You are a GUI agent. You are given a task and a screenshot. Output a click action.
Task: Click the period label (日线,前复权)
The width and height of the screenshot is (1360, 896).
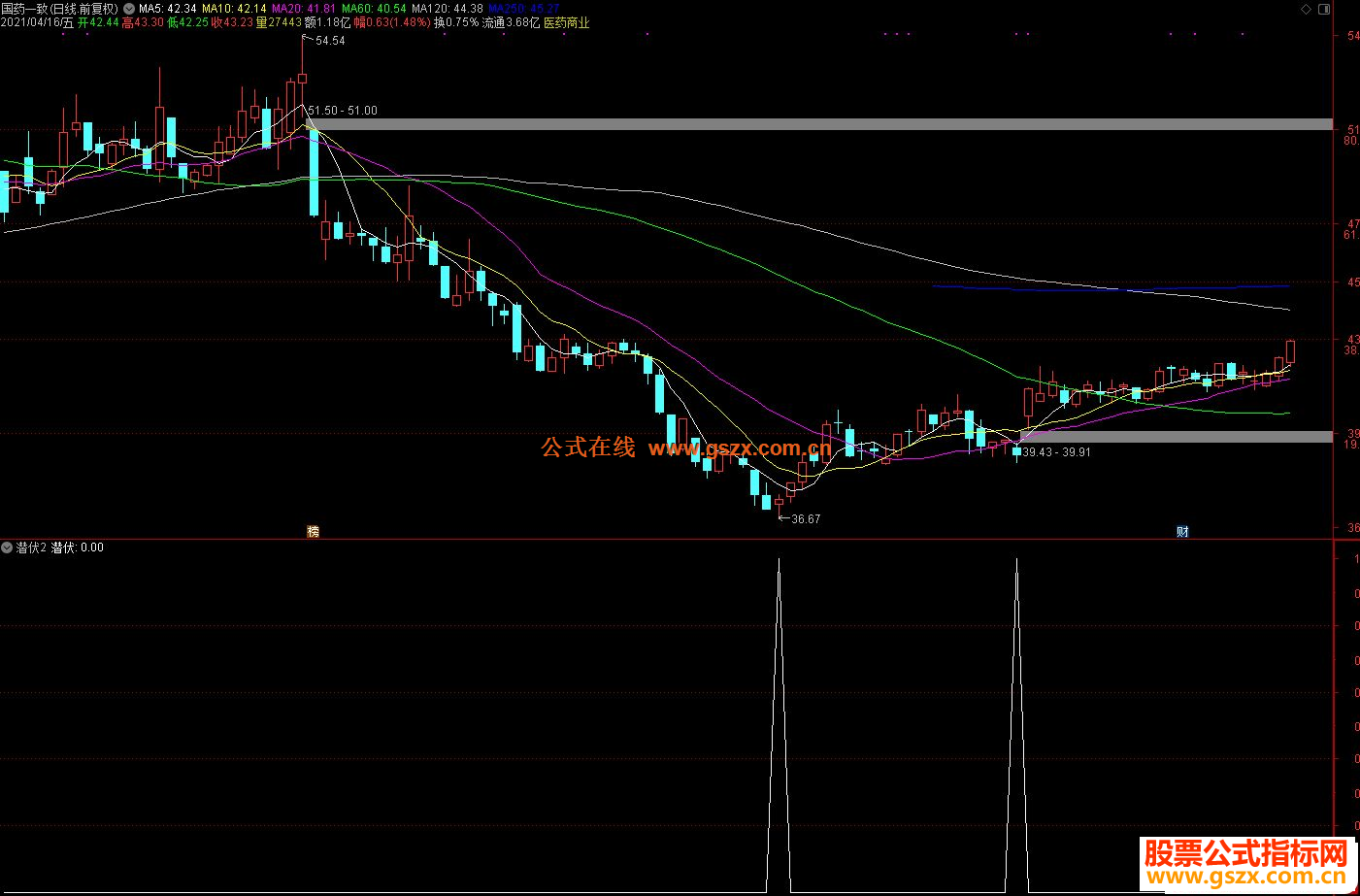84,9
